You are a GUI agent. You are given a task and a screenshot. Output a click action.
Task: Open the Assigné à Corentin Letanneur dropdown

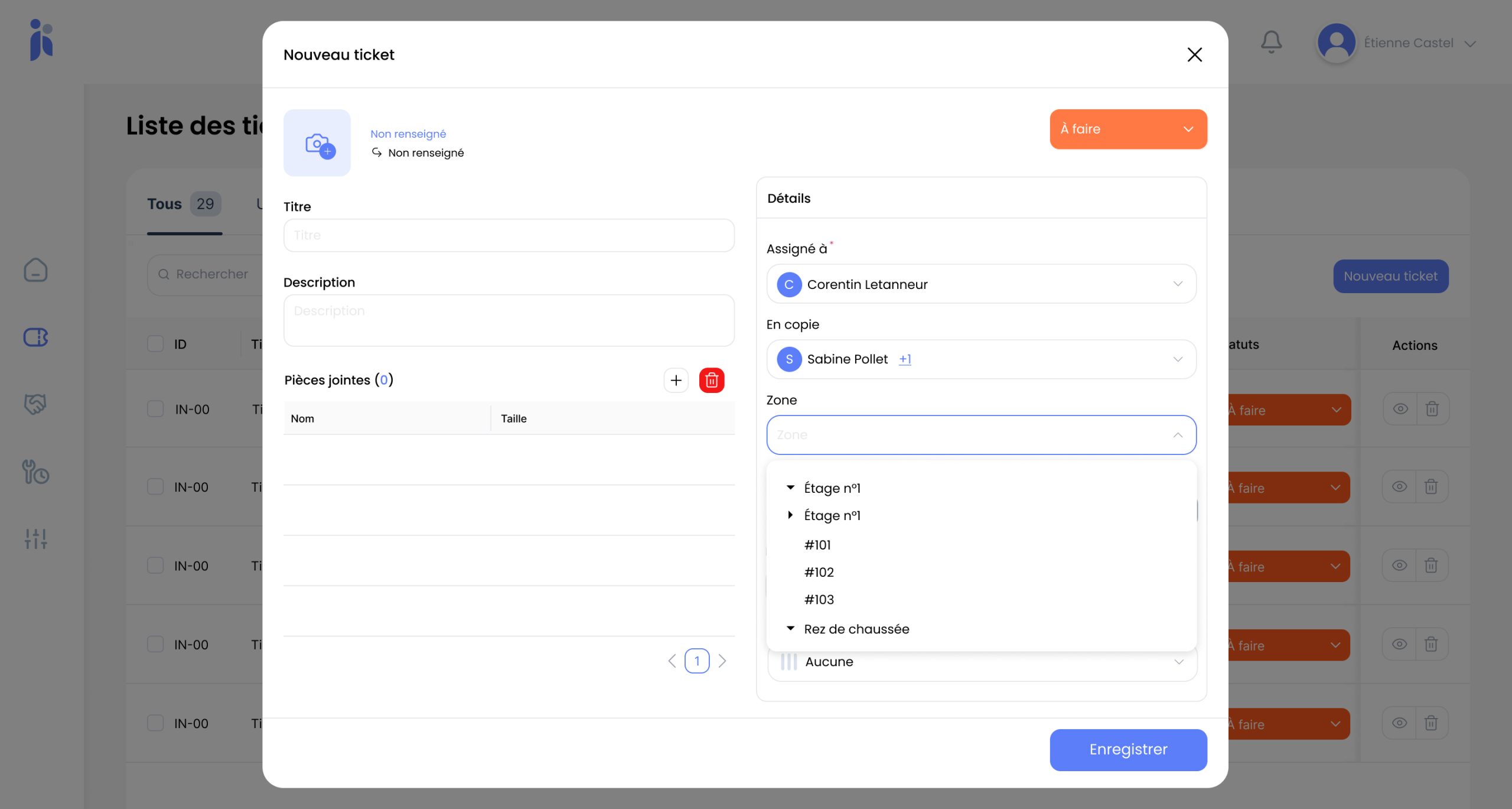click(981, 284)
